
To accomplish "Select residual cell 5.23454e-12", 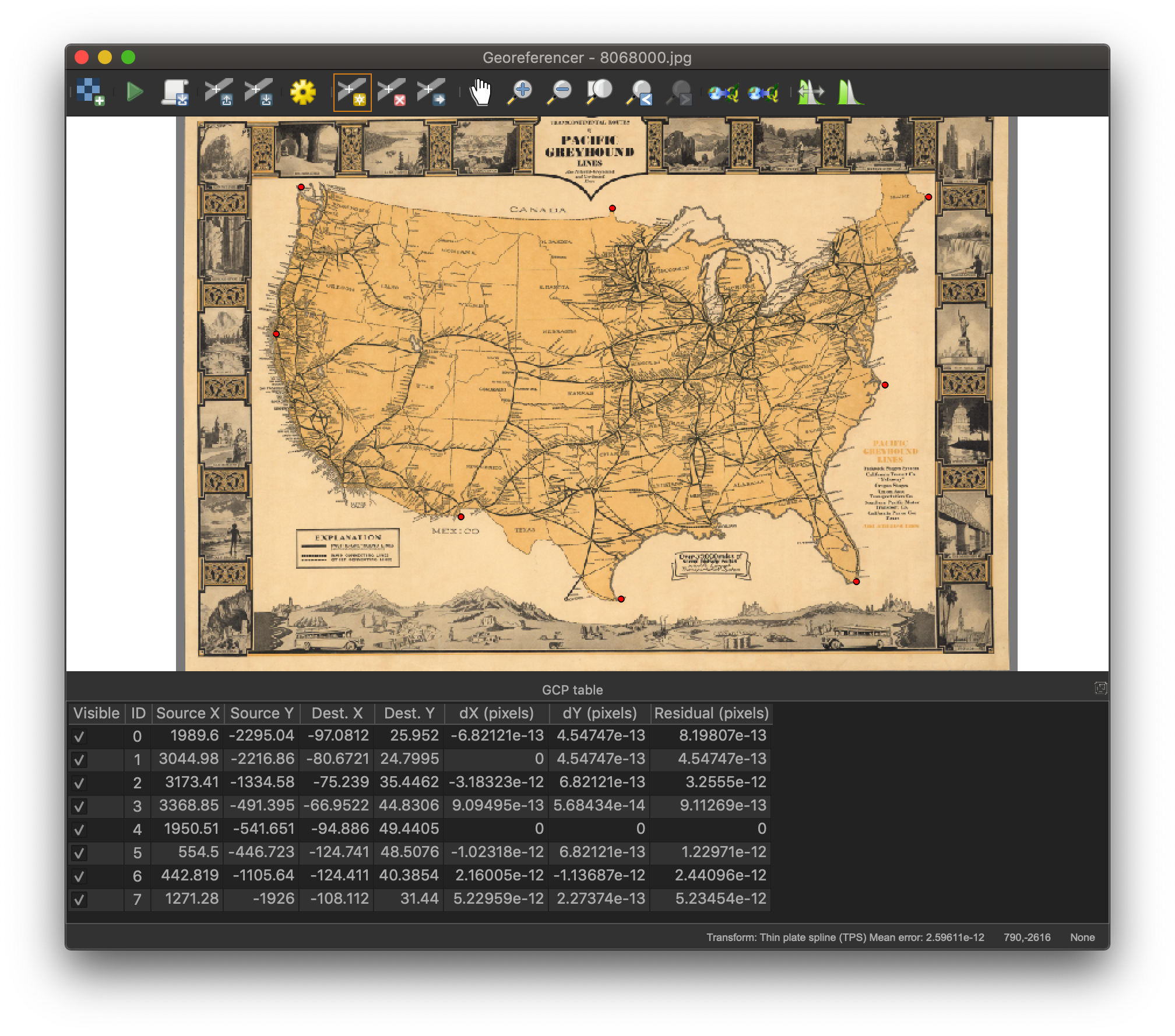I will [x=711, y=899].
